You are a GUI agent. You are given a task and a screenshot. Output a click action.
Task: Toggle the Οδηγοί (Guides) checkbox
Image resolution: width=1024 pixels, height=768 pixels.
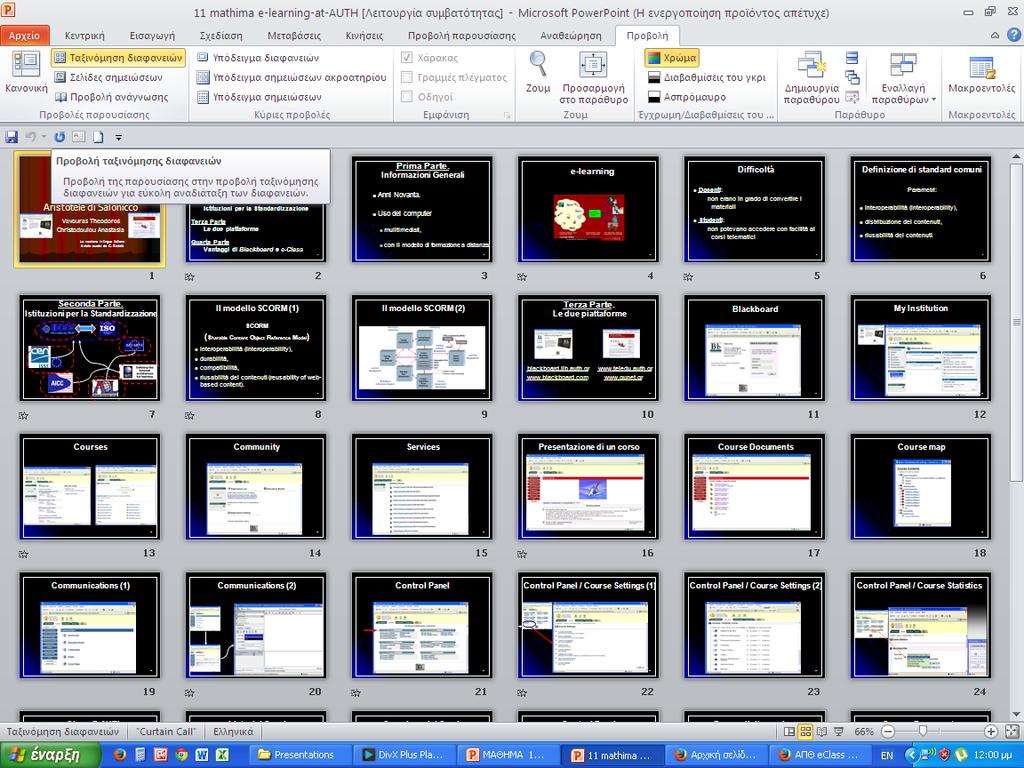coord(406,97)
